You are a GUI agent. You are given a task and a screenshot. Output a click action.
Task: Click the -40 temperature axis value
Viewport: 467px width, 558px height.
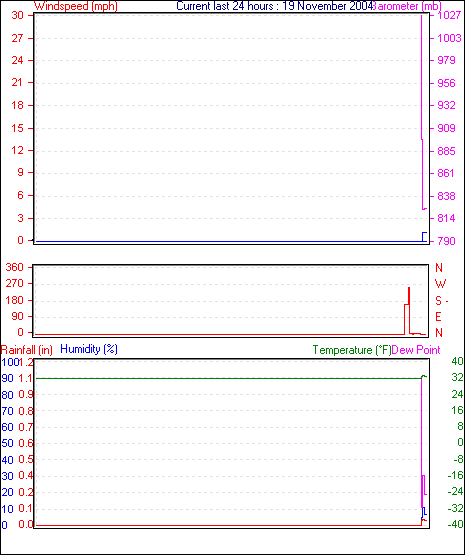click(x=456, y=524)
